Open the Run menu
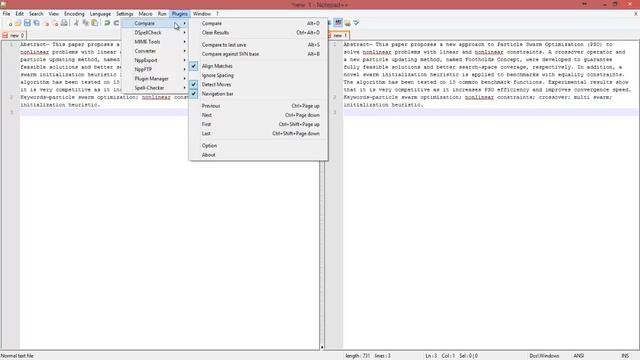 162,14
